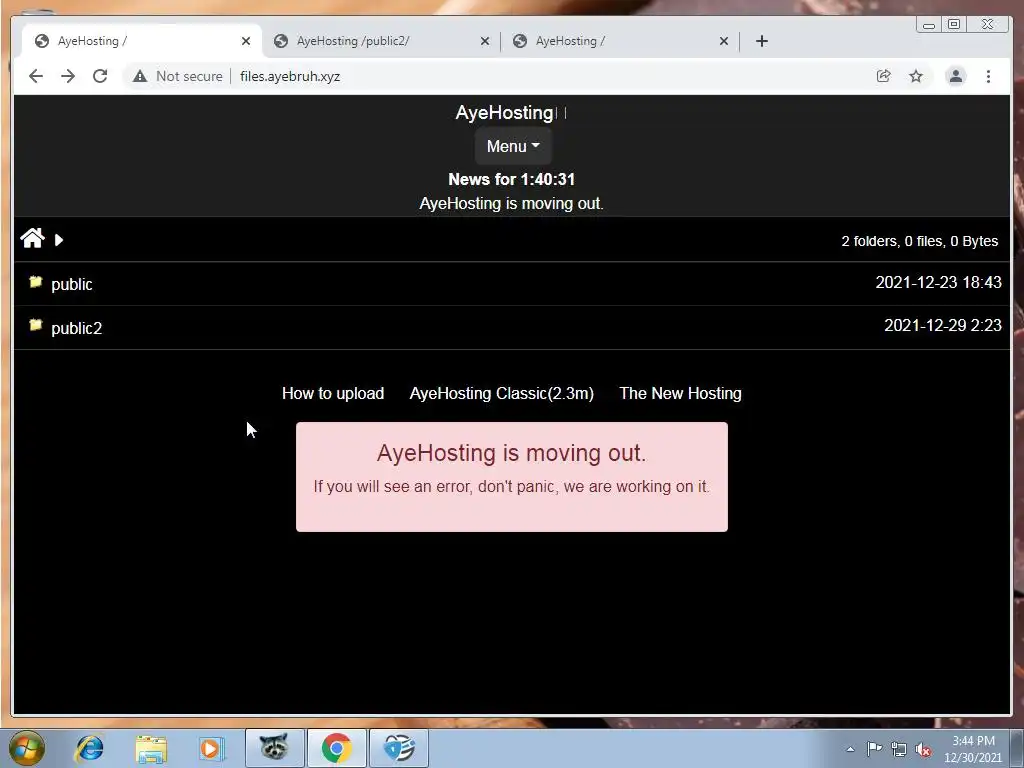Click the Action Center flag tray icon
The height and width of the screenshot is (768, 1024).
(874, 750)
